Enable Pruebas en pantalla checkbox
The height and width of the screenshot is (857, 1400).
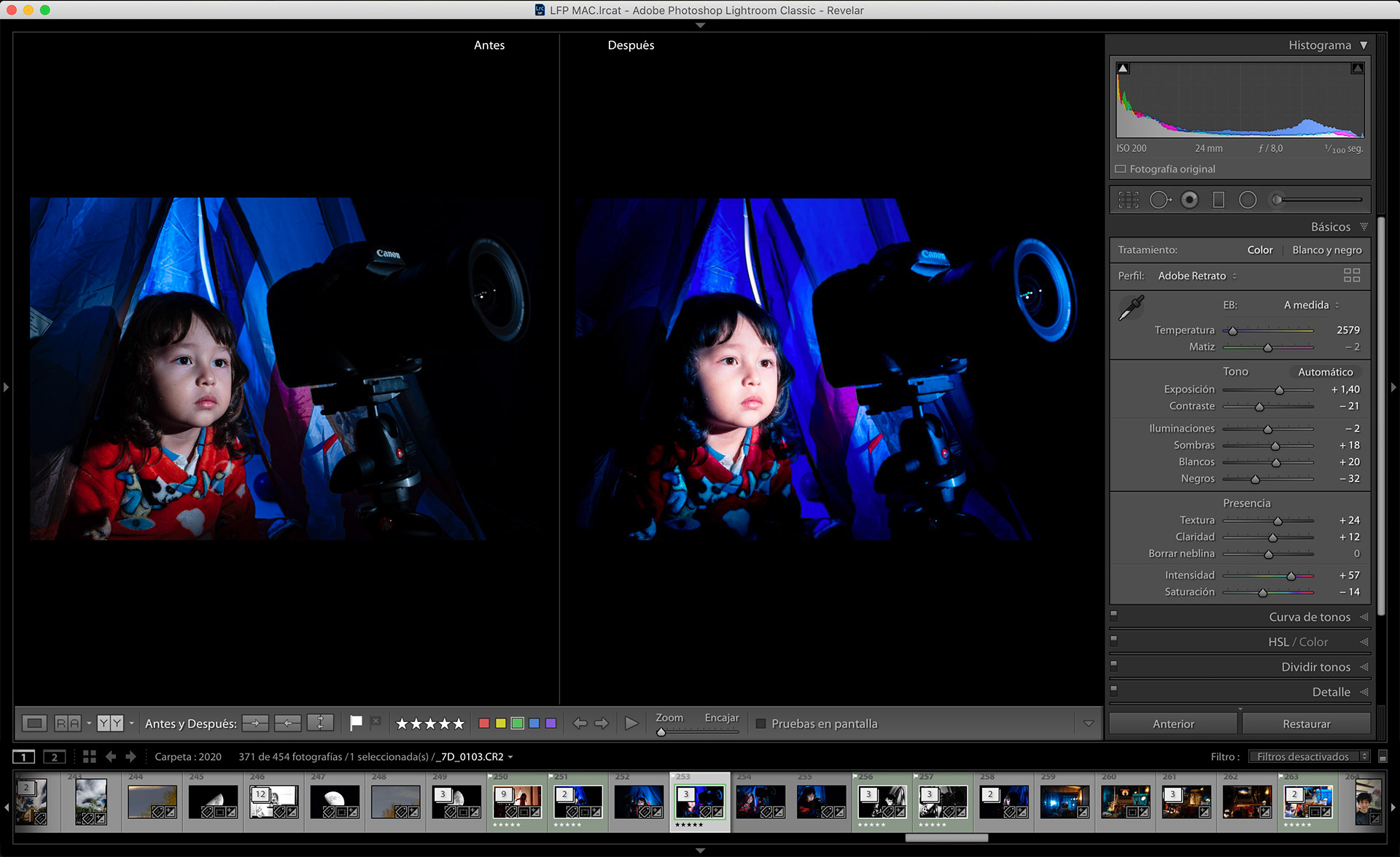pyautogui.click(x=761, y=724)
